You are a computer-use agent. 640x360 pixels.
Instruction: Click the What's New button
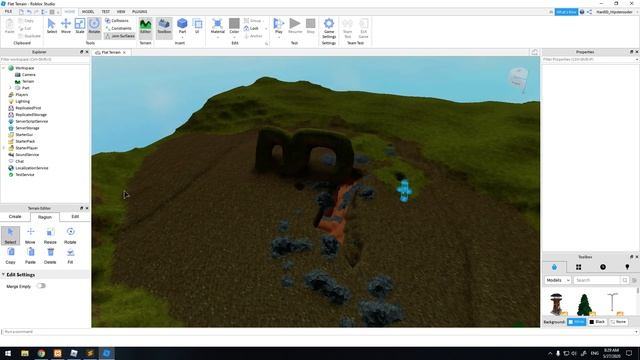pos(566,12)
